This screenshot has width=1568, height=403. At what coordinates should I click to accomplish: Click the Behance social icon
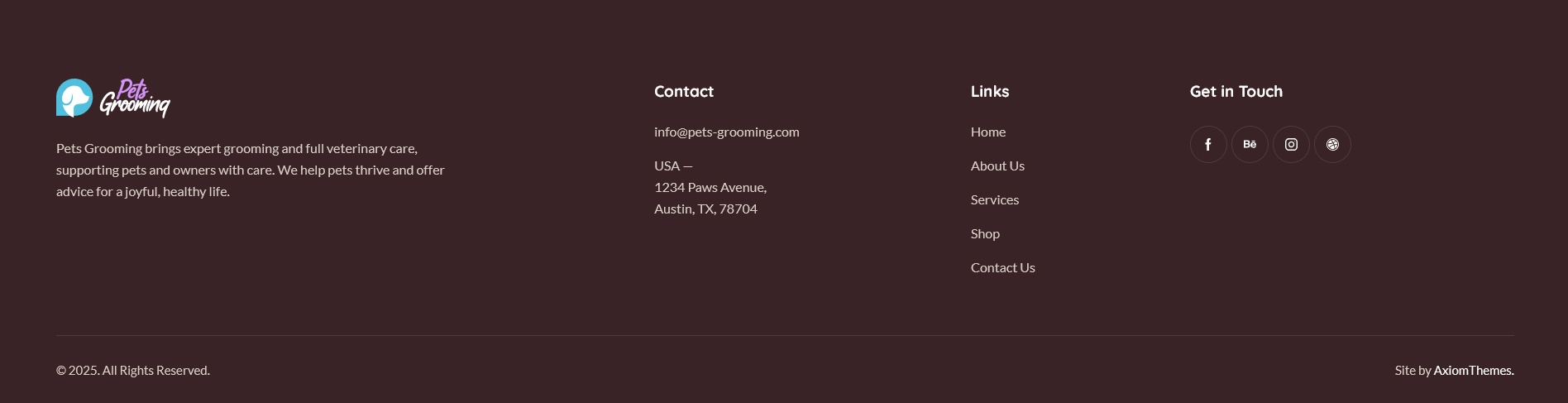1250,145
